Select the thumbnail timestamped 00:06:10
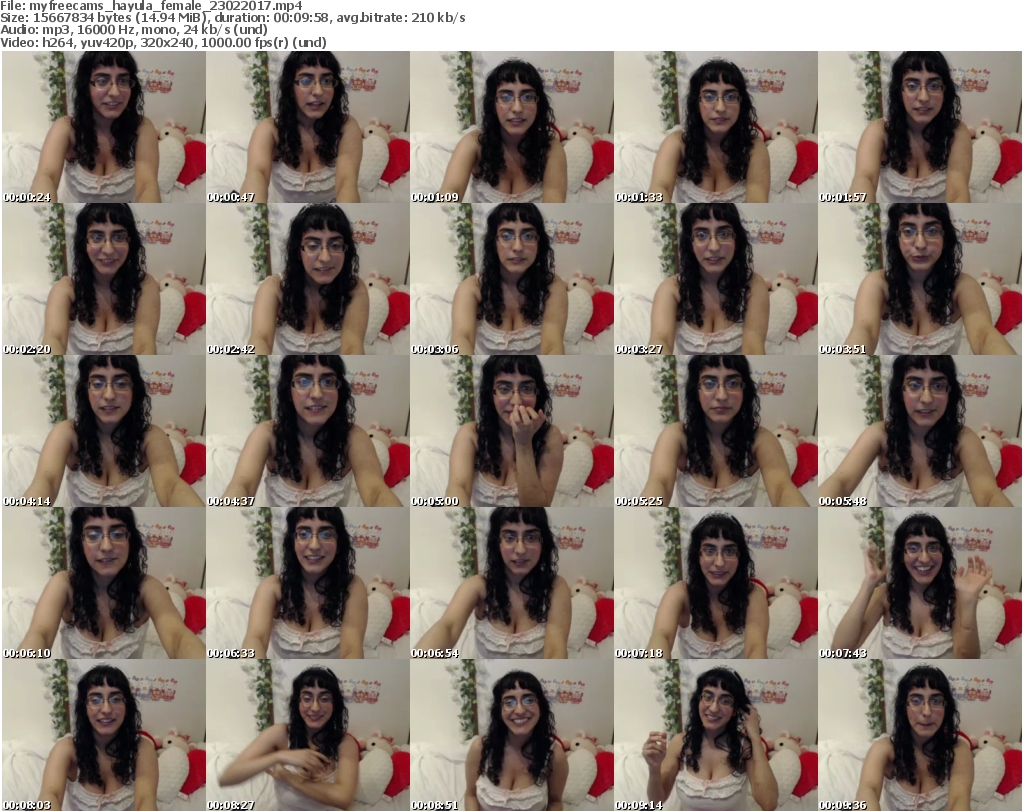Screen dimensions: 1024x811 click(104, 584)
